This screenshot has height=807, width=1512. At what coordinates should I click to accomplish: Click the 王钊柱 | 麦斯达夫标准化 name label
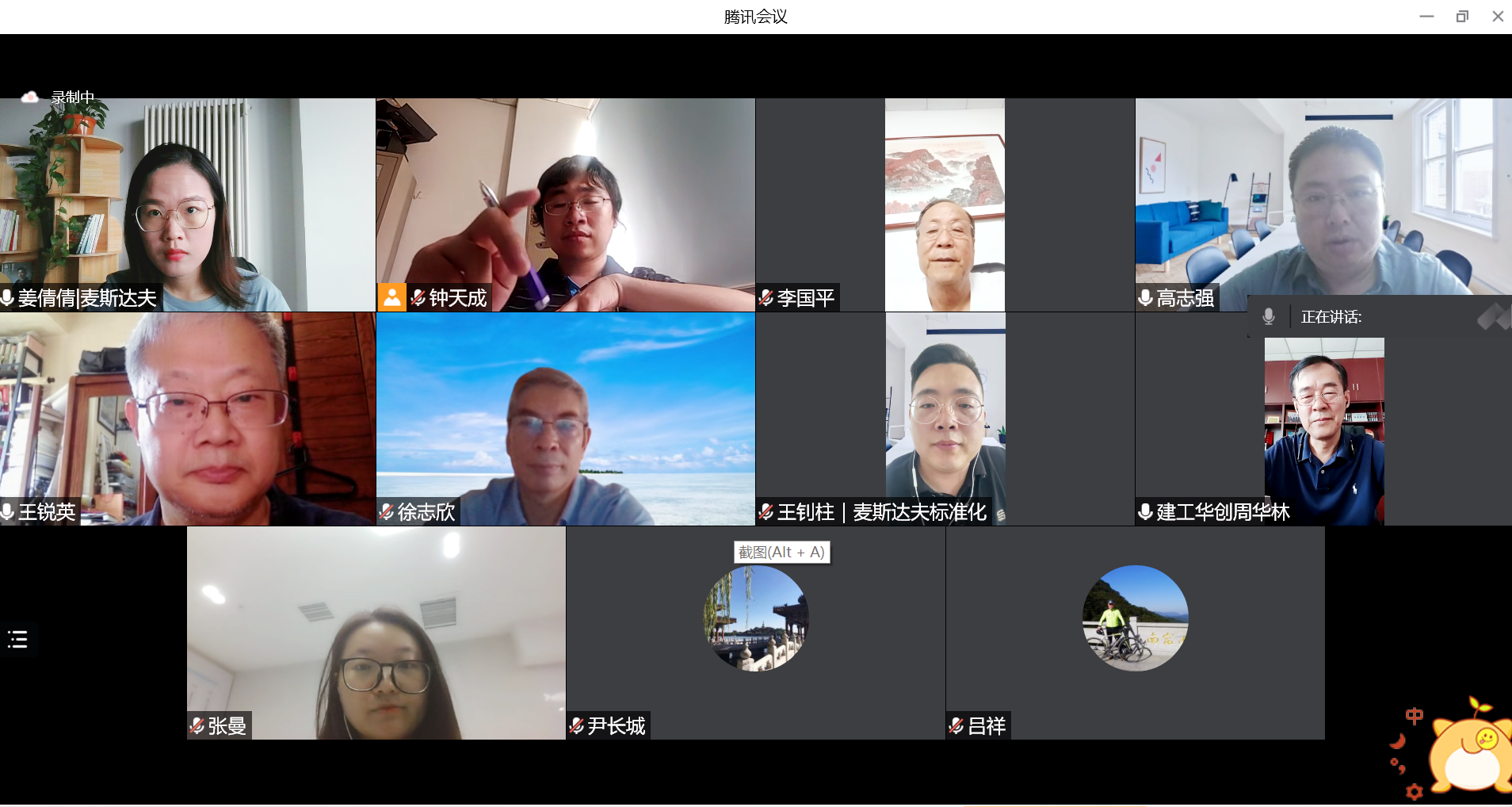[881, 512]
